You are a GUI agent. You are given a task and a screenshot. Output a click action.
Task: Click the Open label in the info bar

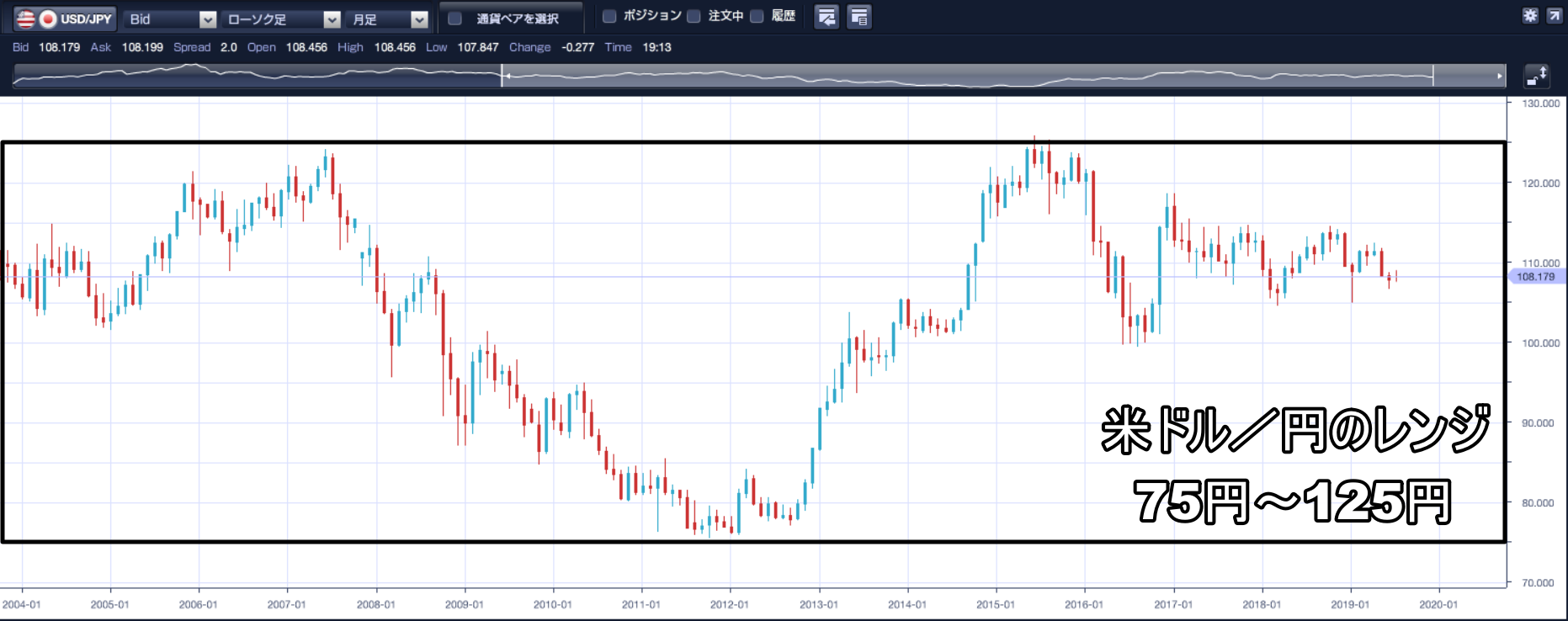point(261,47)
